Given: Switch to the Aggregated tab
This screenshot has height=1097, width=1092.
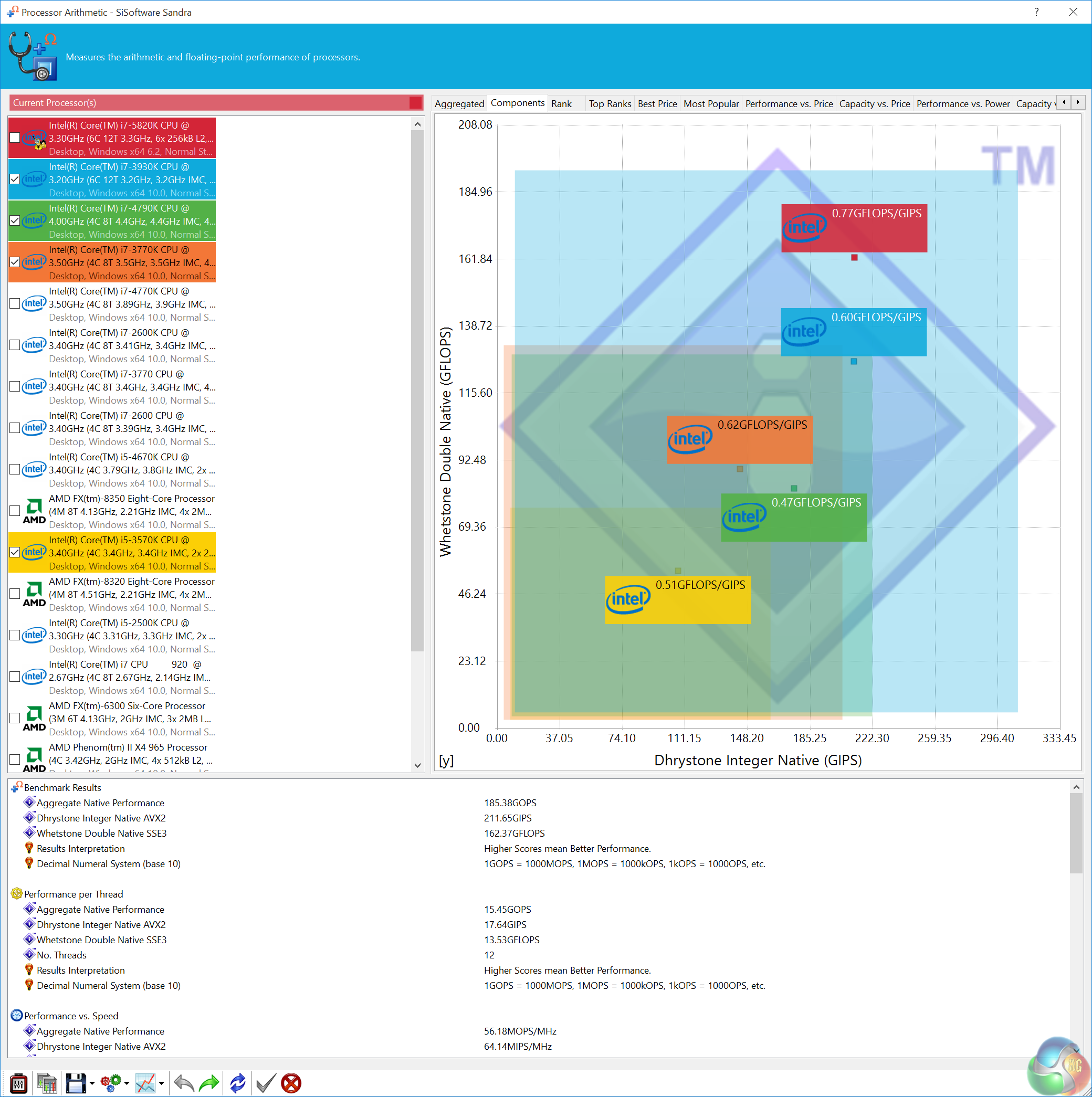Looking at the screenshot, I should [459, 103].
